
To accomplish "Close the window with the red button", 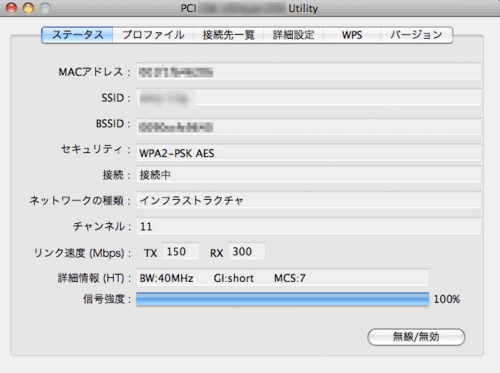I will (11, 8).
